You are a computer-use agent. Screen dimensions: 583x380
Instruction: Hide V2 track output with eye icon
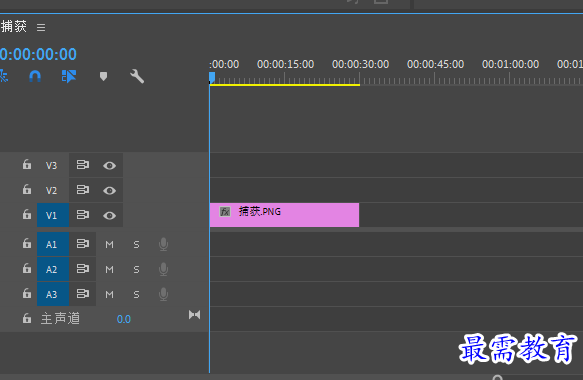pyautogui.click(x=109, y=190)
